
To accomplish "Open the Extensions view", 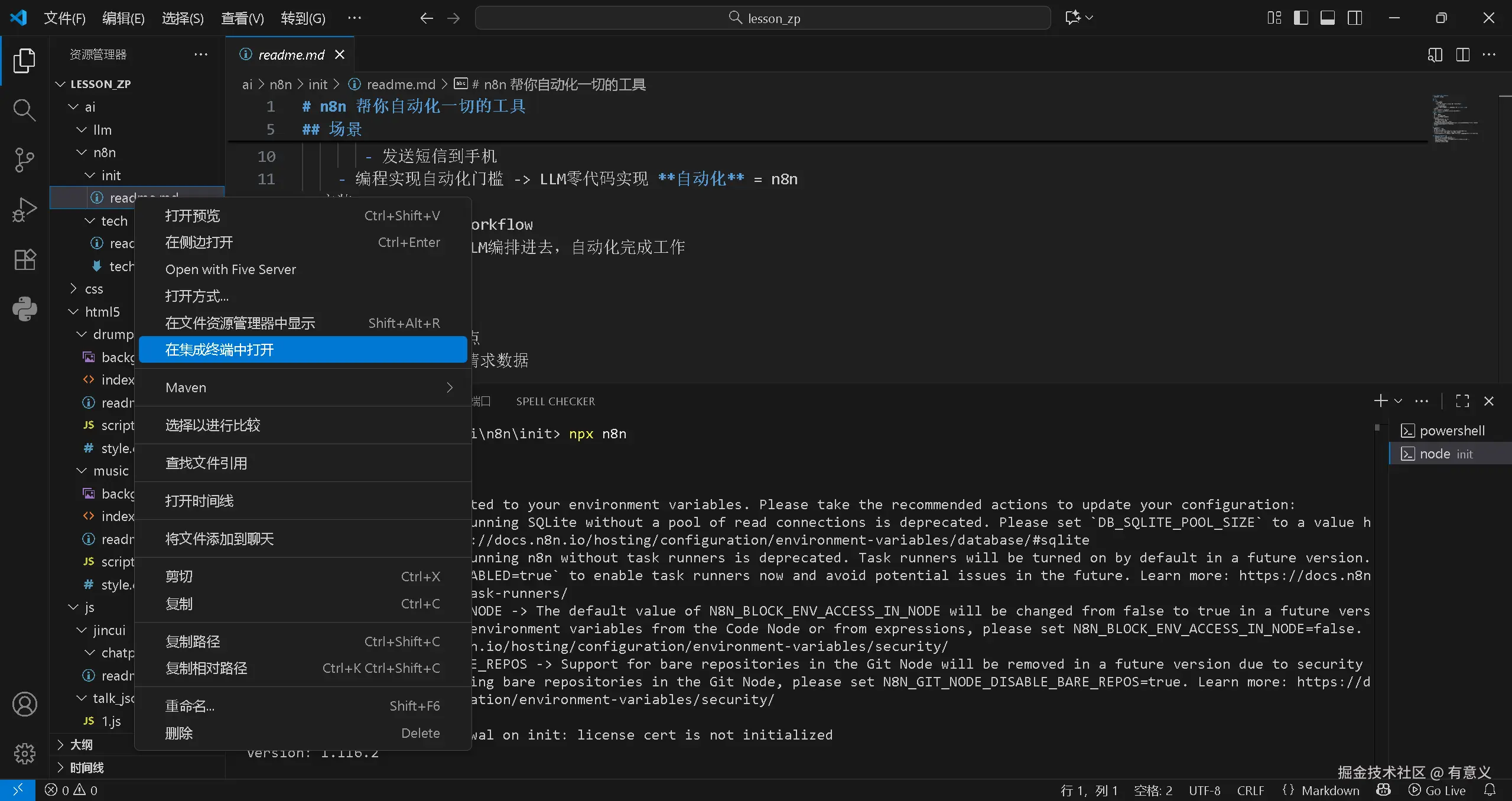I will tap(24, 259).
